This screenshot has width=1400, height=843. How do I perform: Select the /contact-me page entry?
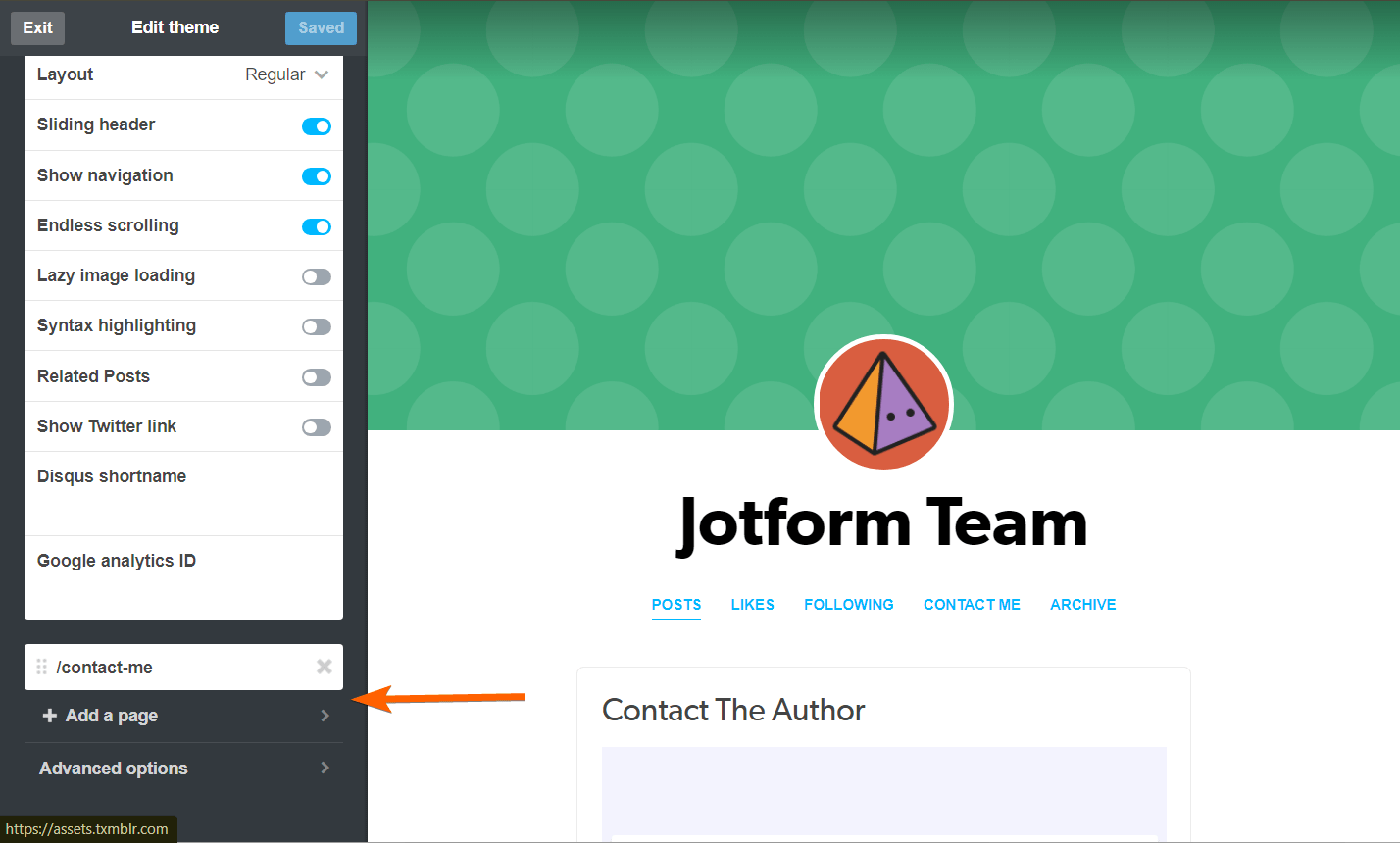pos(183,668)
